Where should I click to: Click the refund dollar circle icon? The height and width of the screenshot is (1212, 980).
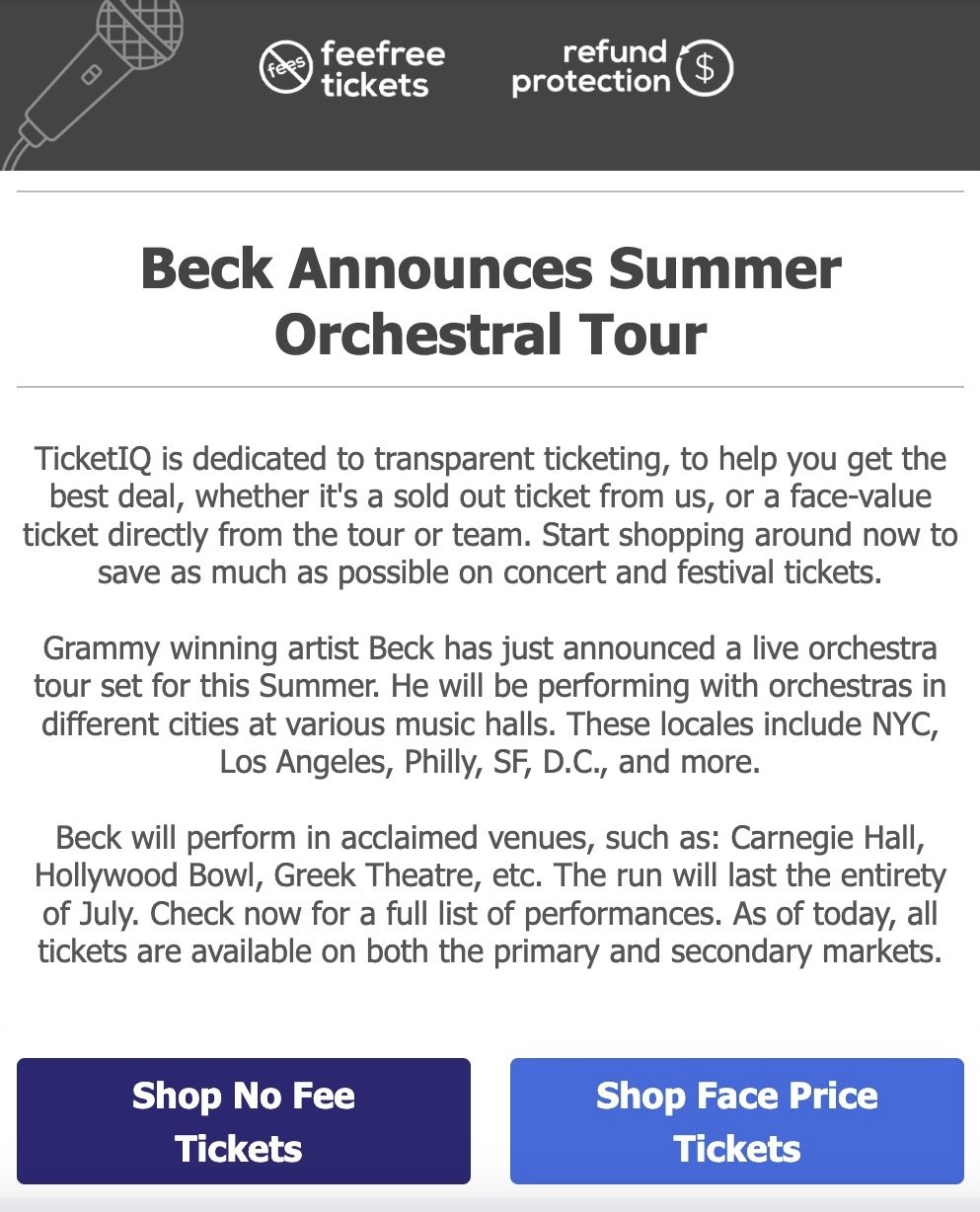tap(707, 67)
